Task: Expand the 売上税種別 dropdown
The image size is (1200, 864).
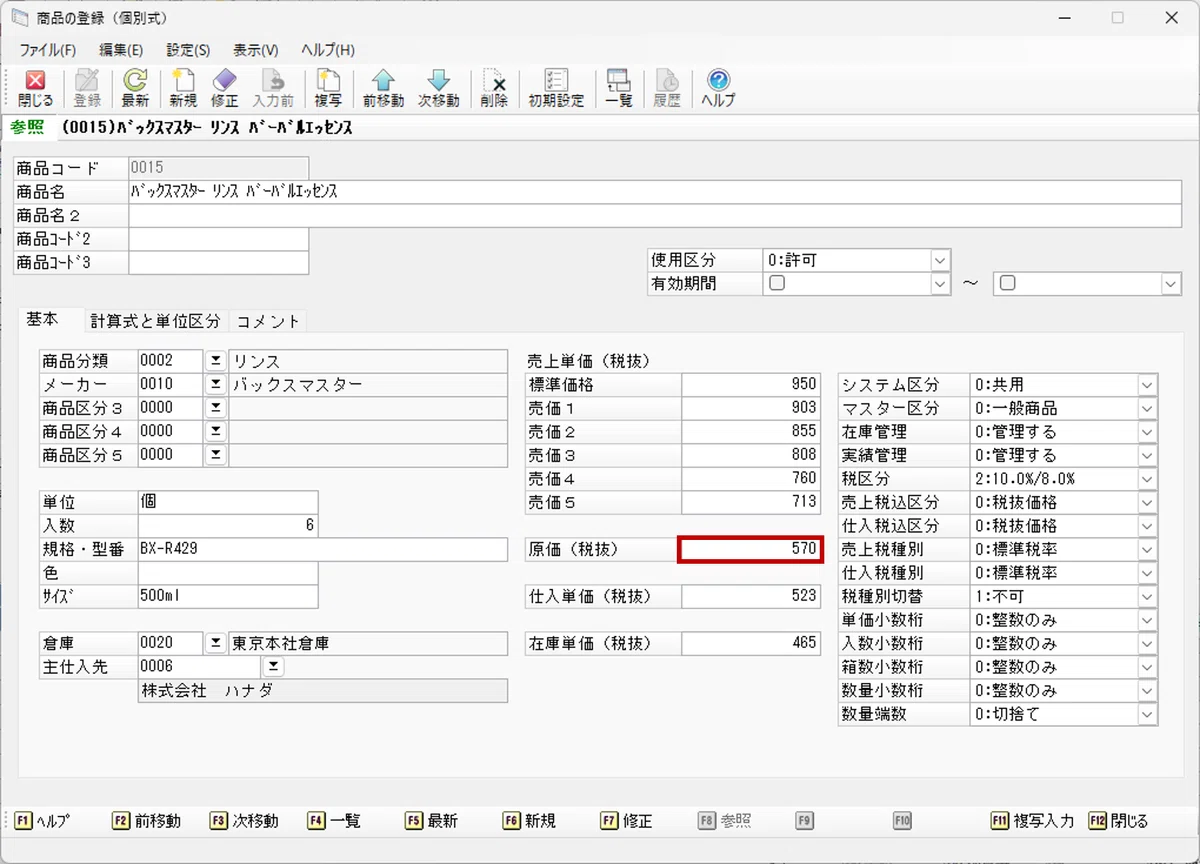Action: pyautogui.click(x=1147, y=550)
